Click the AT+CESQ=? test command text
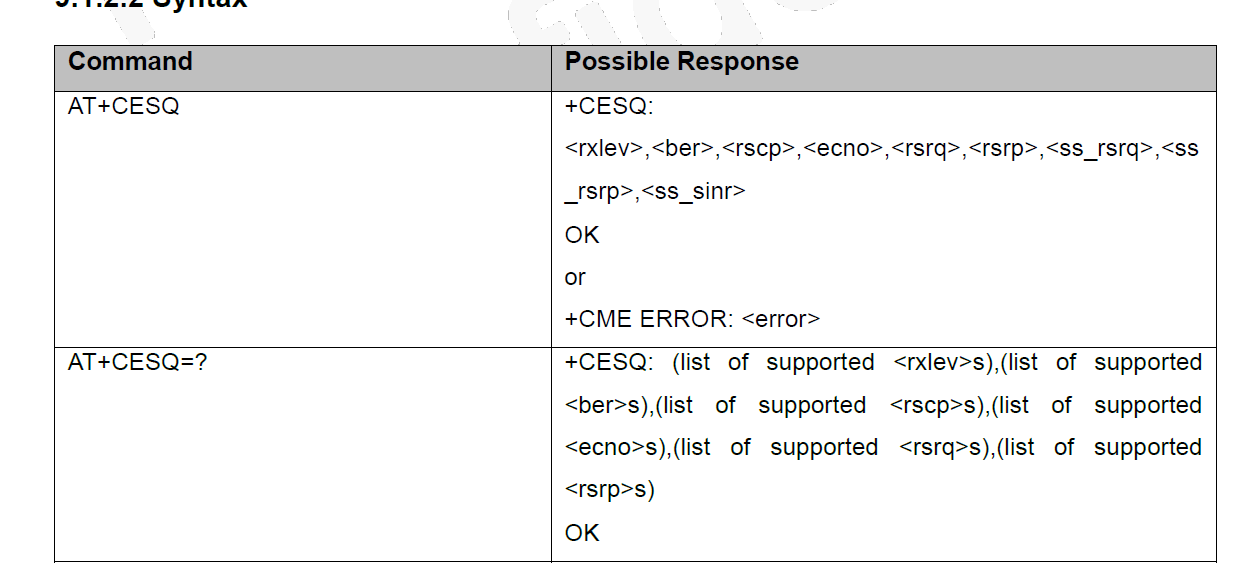Viewport: 1257px width, 582px height. pyautogui.click(x=138, y=362)
